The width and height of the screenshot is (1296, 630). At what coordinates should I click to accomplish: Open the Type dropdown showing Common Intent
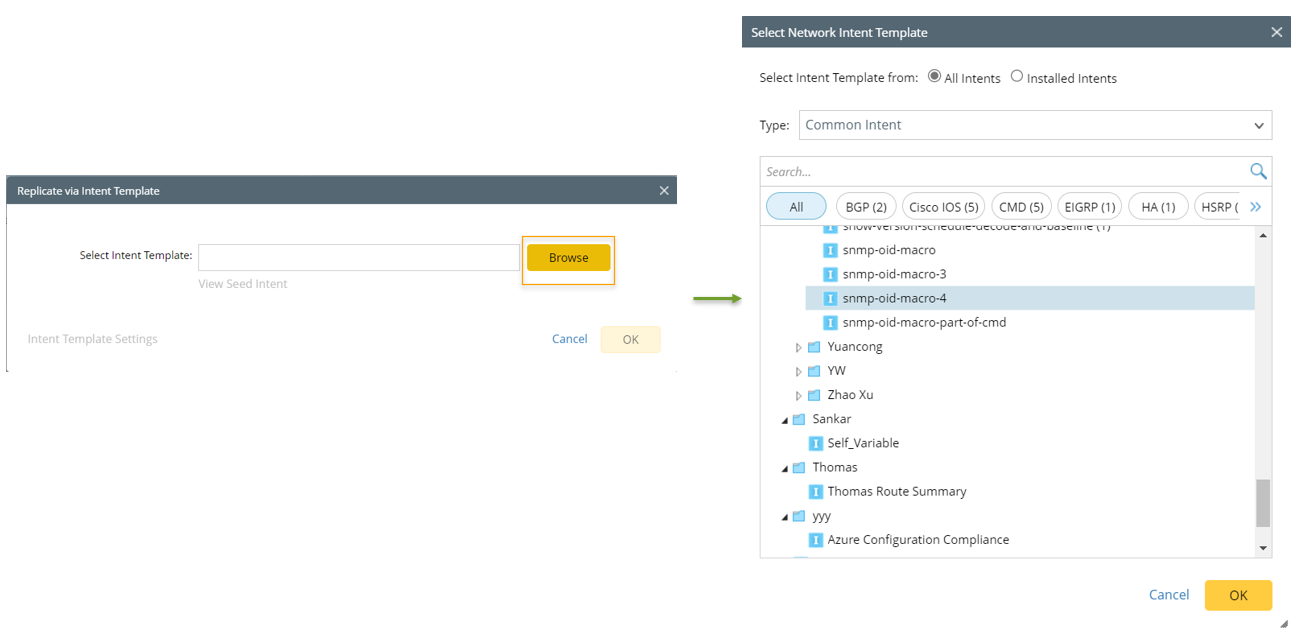pos(1035,125)
